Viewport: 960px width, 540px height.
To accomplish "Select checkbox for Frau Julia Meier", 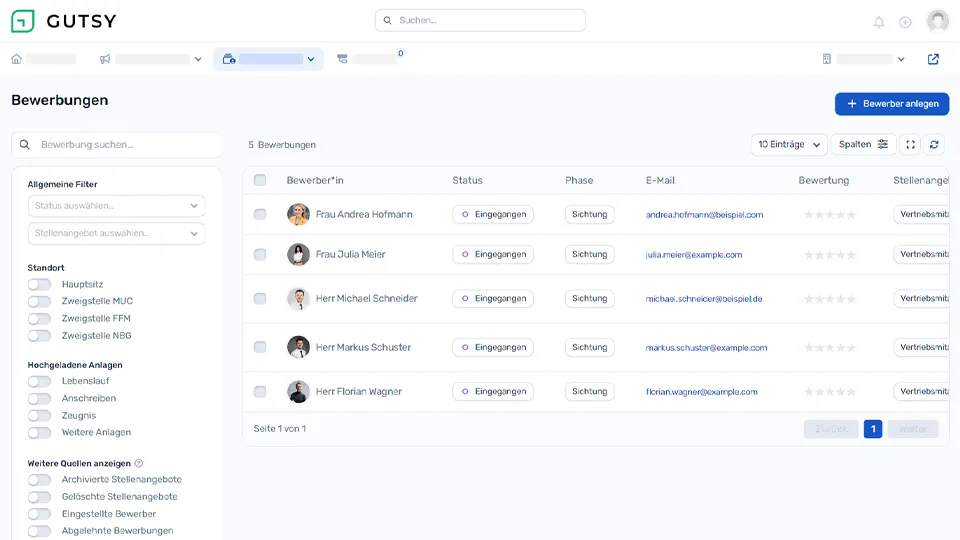I will [x=260, y=254].
